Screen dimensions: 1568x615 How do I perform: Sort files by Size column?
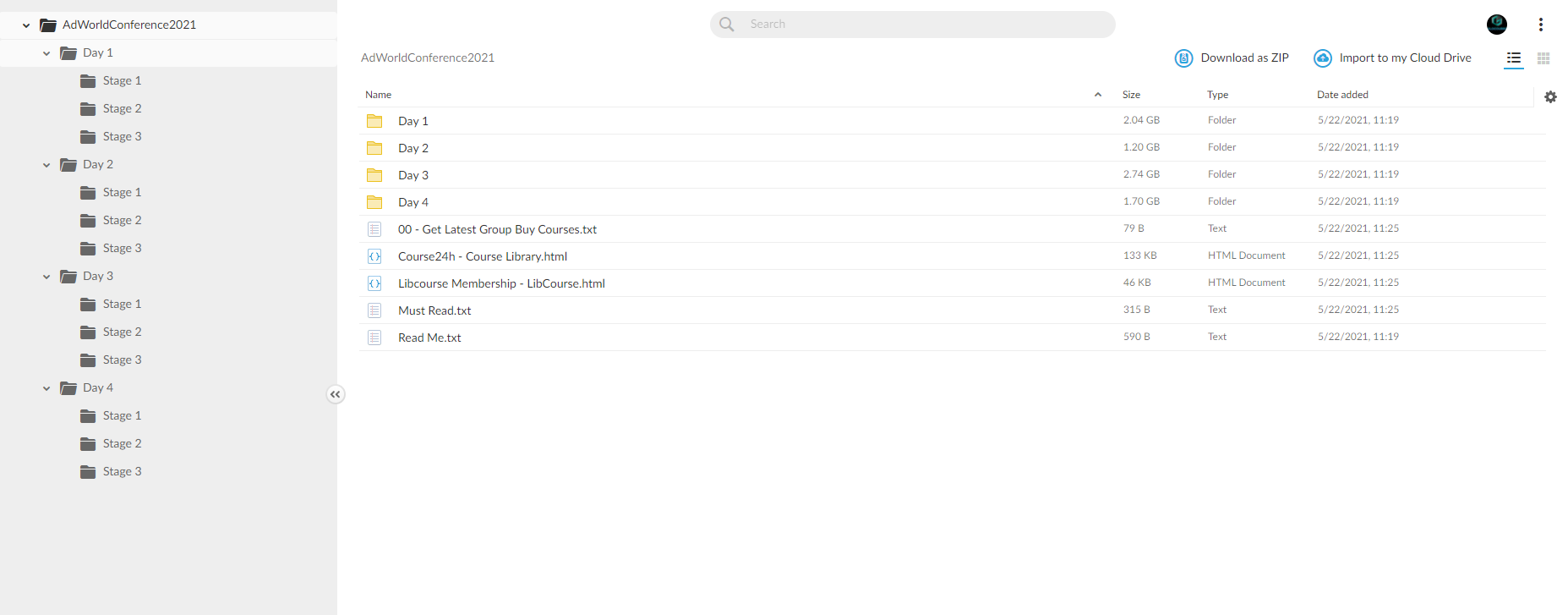pyautogui.click(x=1131, y=95)
